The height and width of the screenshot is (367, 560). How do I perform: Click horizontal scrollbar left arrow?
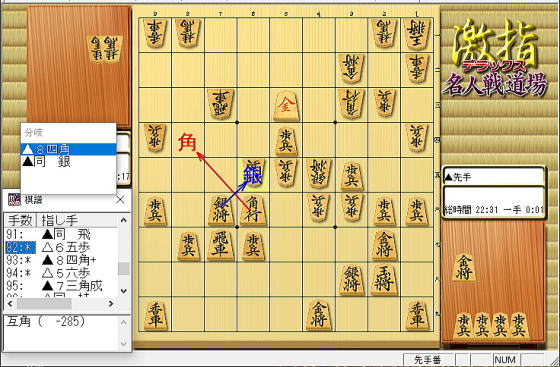pyautogui.click(x=10, y=304)
